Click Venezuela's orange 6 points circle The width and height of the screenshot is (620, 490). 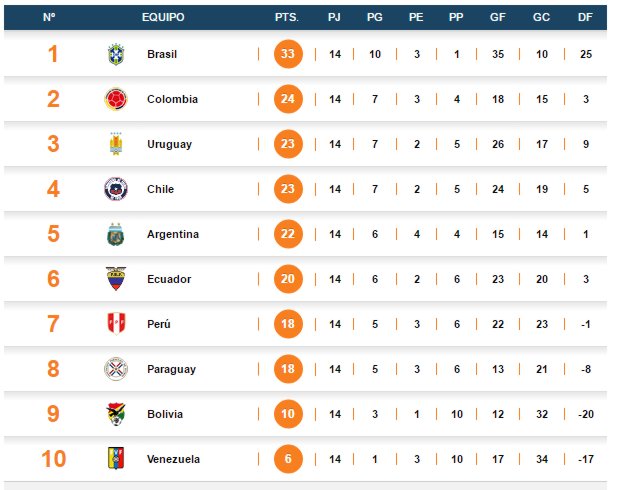pos(288,459)
